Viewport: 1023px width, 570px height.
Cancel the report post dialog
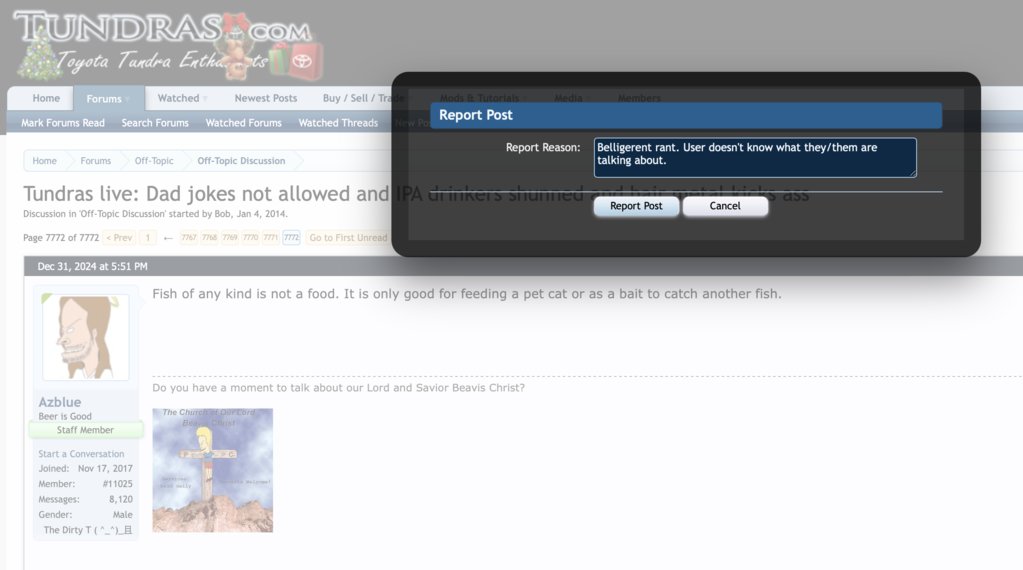725,206
